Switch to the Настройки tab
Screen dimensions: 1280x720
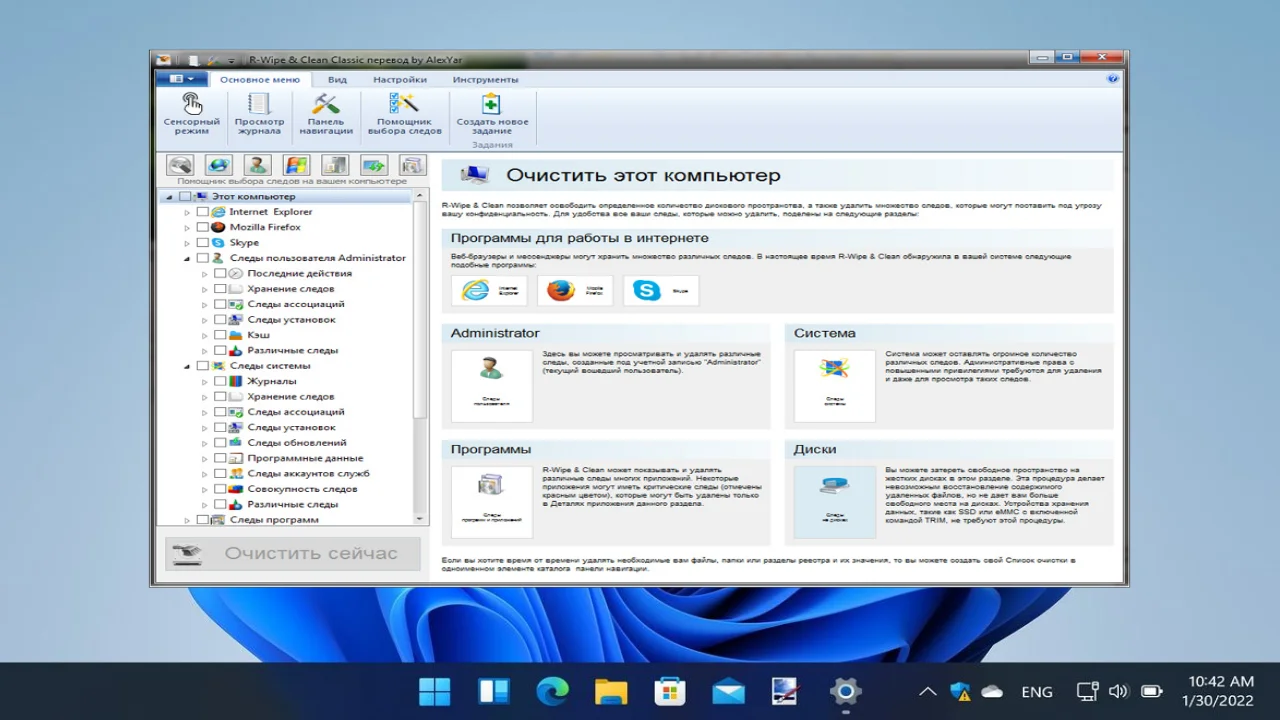400,79
